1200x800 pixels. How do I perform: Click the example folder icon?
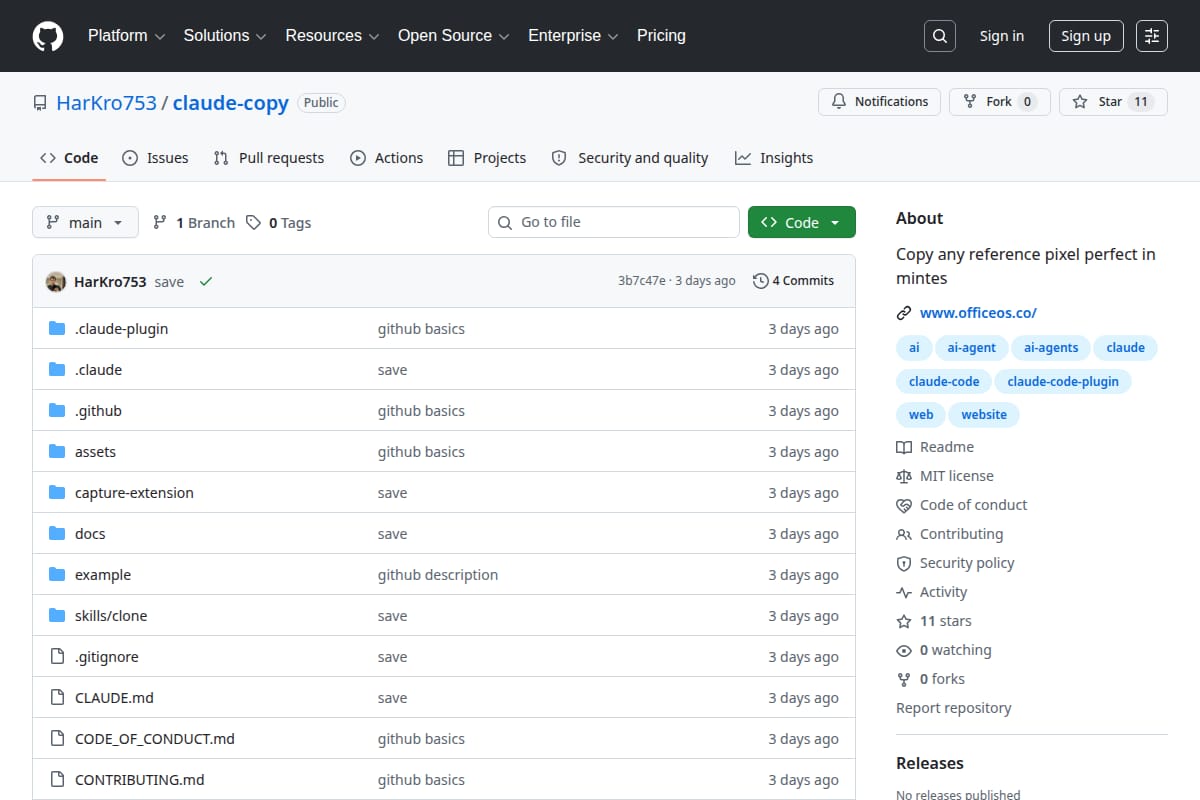[x=57, y=575]
